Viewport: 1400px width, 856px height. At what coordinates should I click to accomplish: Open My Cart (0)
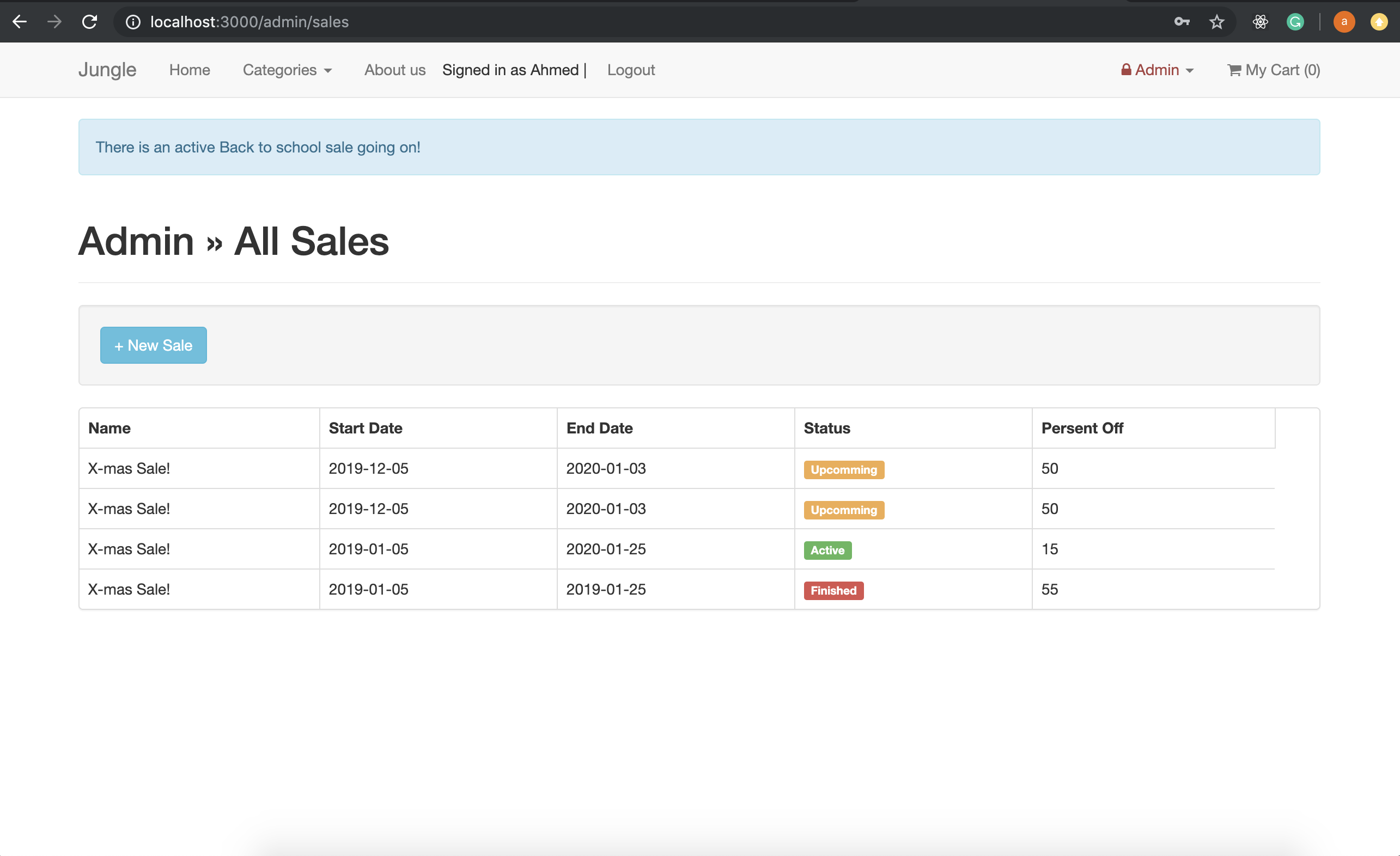[1273, 70]
